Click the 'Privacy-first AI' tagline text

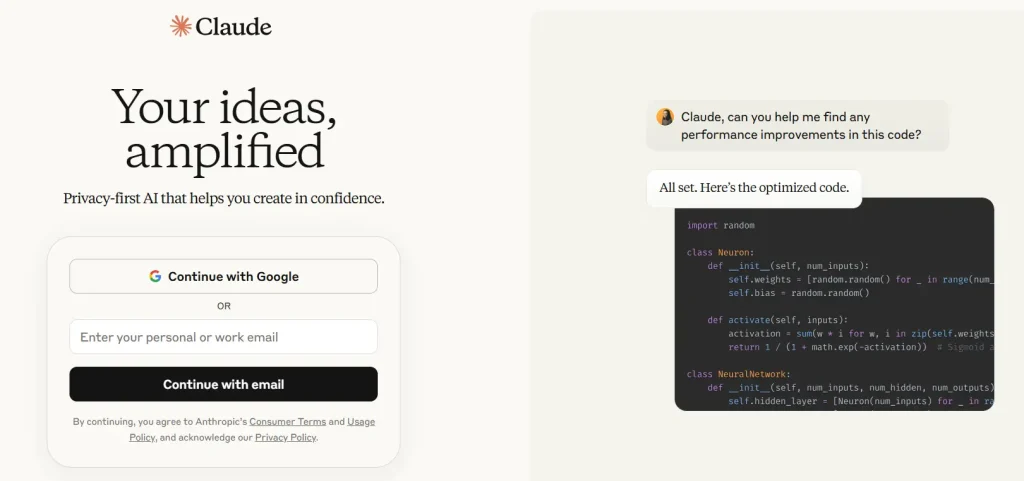click(x=224, y=198)
